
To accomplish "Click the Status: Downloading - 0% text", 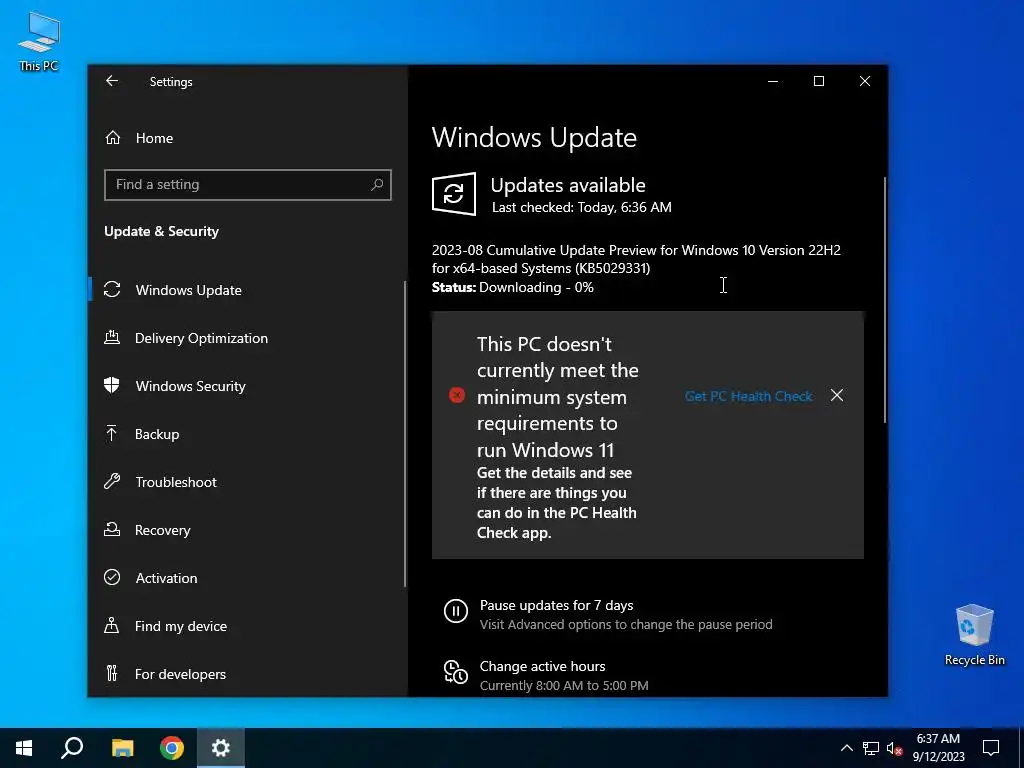I will tap(513, 287).
